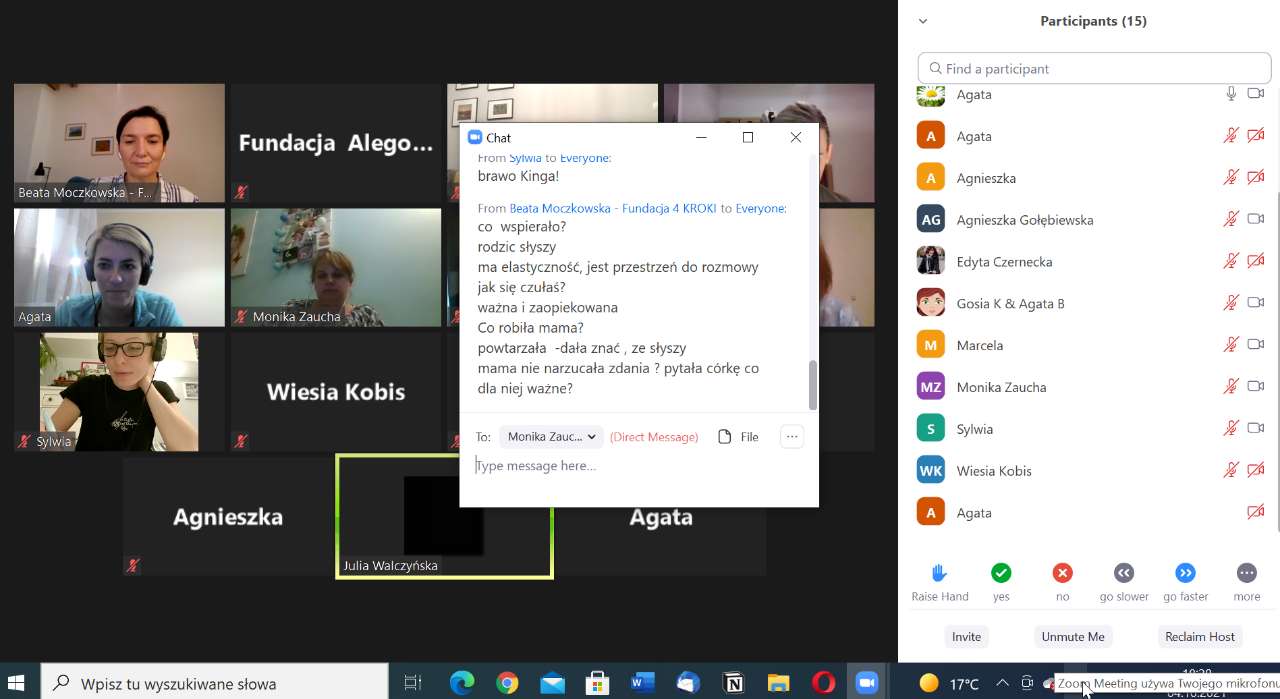Click the Raise Hand icon
The height and width of the screenshot is (699, 1280).
point(939,573)
